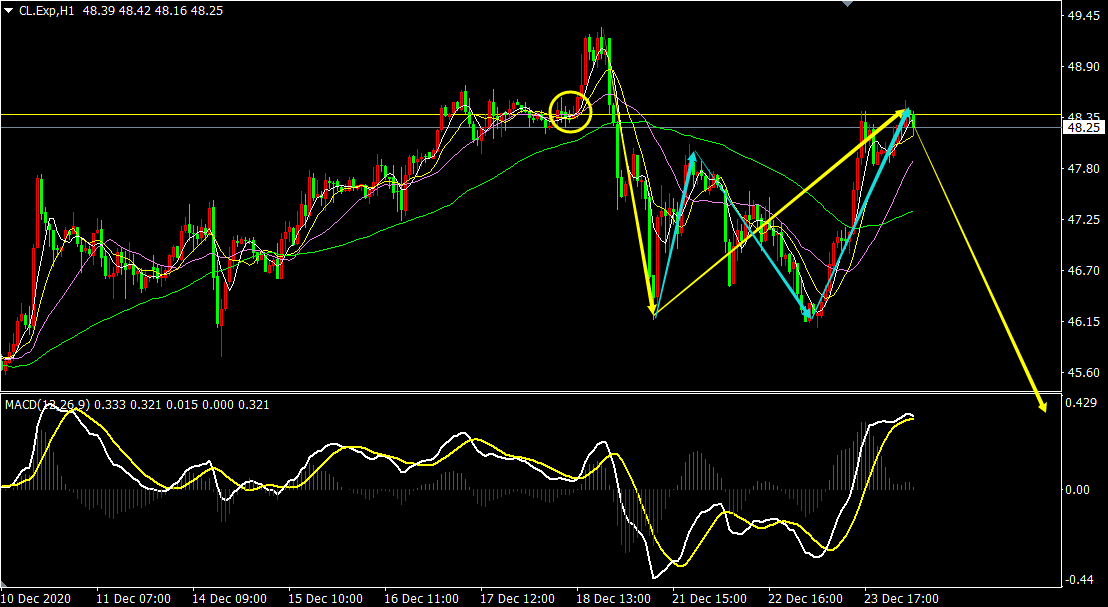Click the 15 Dec 10:00 time label
Screen dimensions: 1108x607
(324, 599)
